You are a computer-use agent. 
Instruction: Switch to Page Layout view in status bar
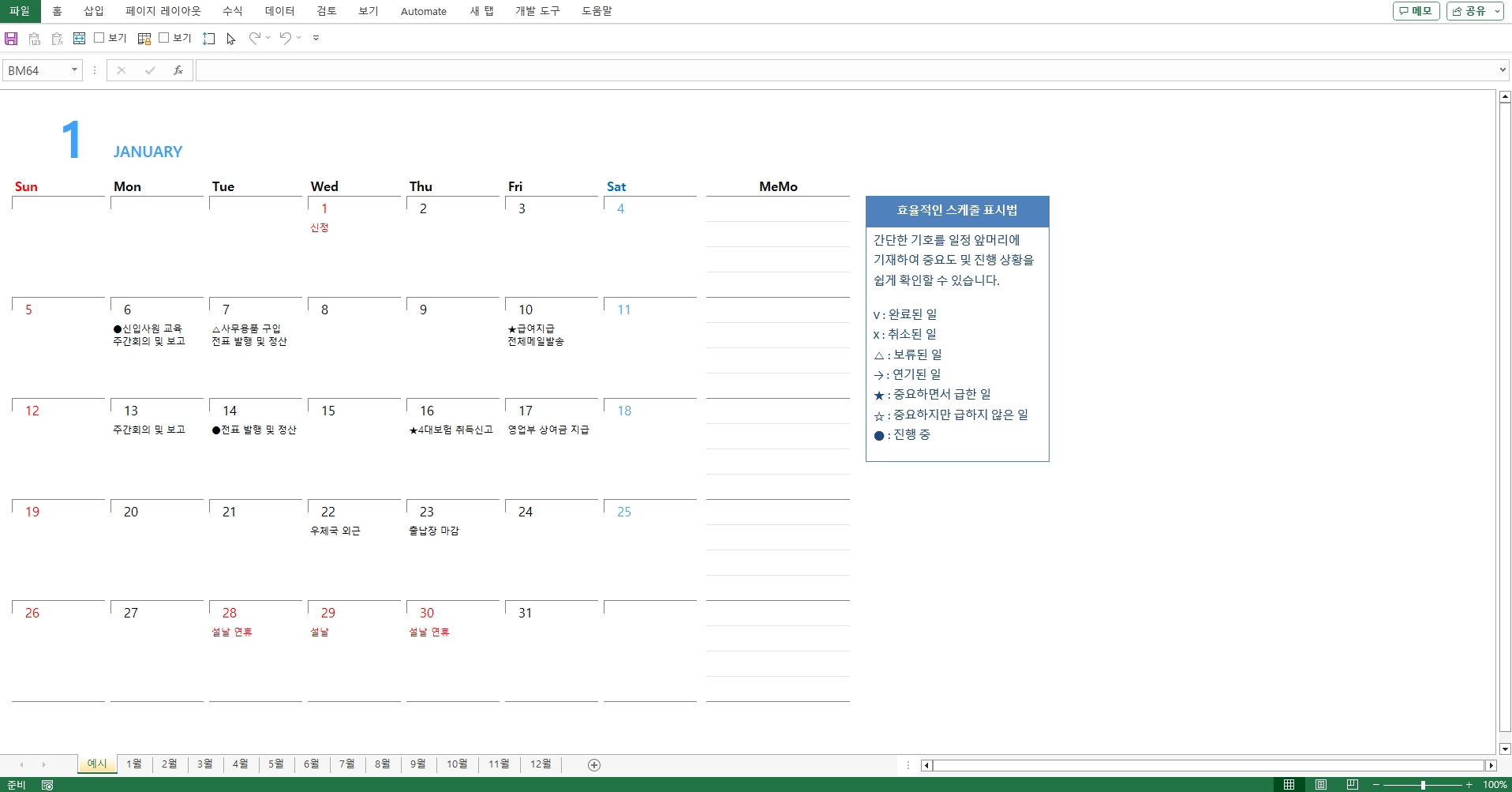[x=1320, y=784]
